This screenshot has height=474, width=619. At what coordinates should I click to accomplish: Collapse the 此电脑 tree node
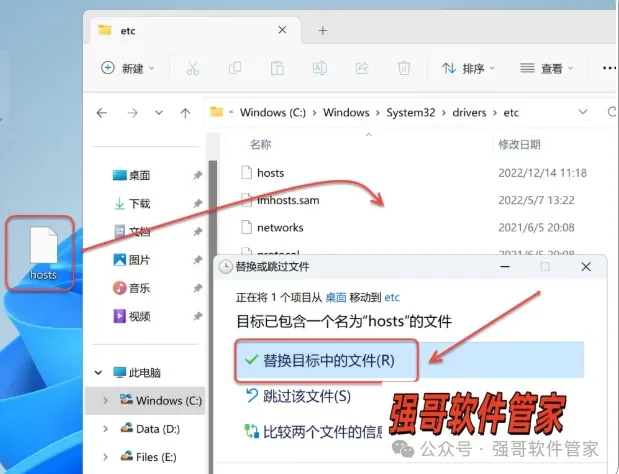coord(98,372)
